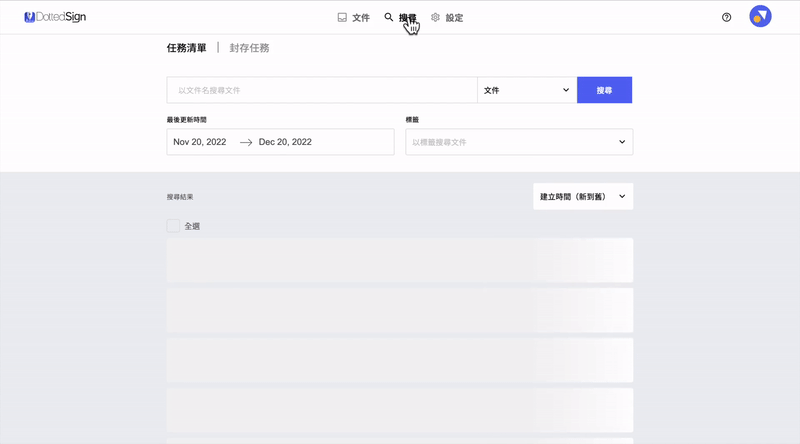The width and height of the screenshot is (800, 444).
Task: Select the Nov 20, 2022 start date
Action: click(199, 142)
